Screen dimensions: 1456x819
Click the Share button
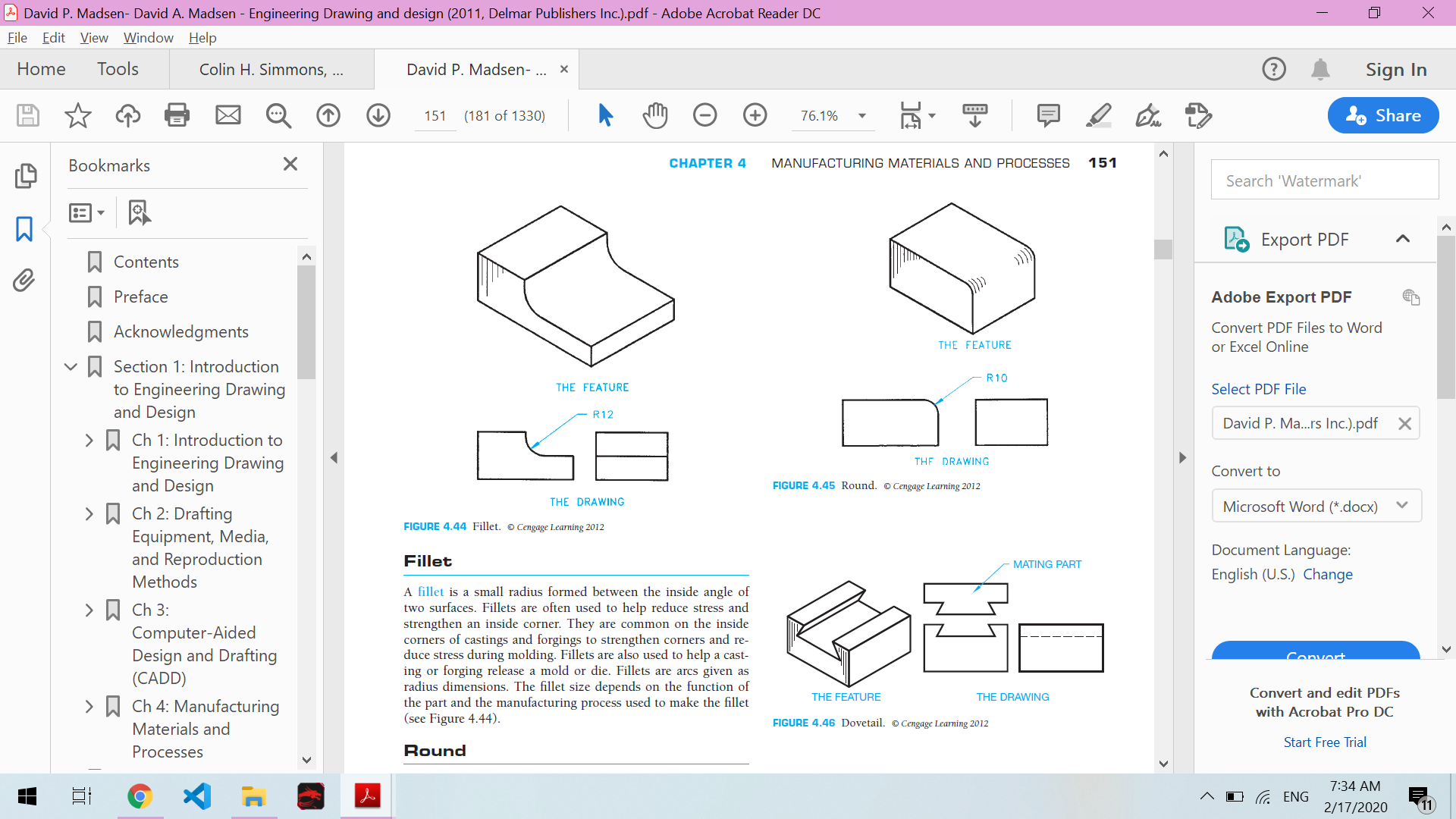click(1382, 115)
